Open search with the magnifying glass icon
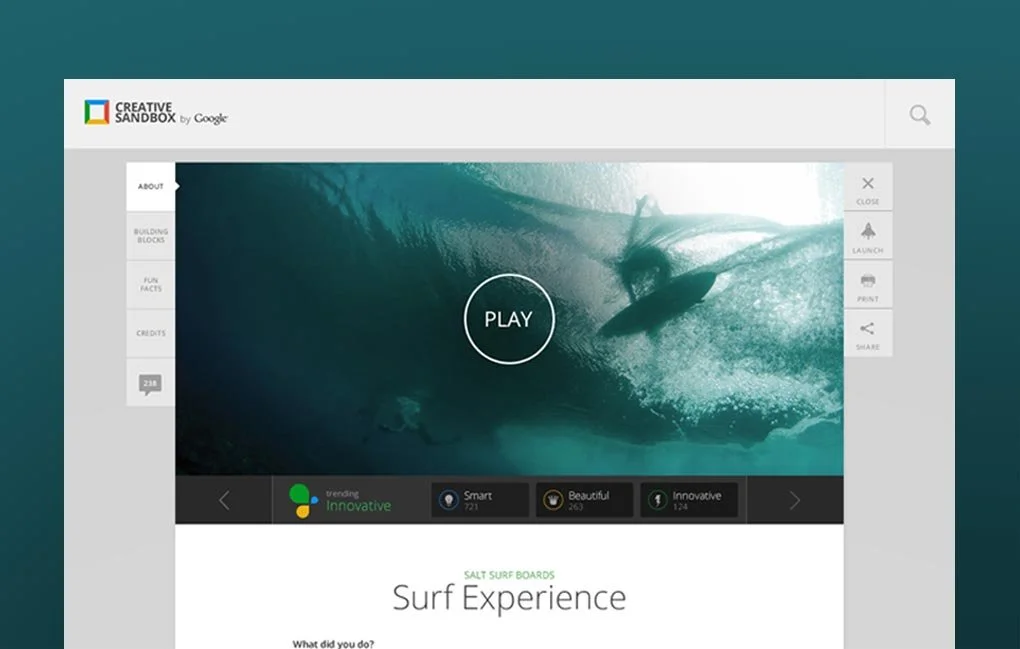The height and width of the screenshot is (649, 1020). click(x=917, y=114)
